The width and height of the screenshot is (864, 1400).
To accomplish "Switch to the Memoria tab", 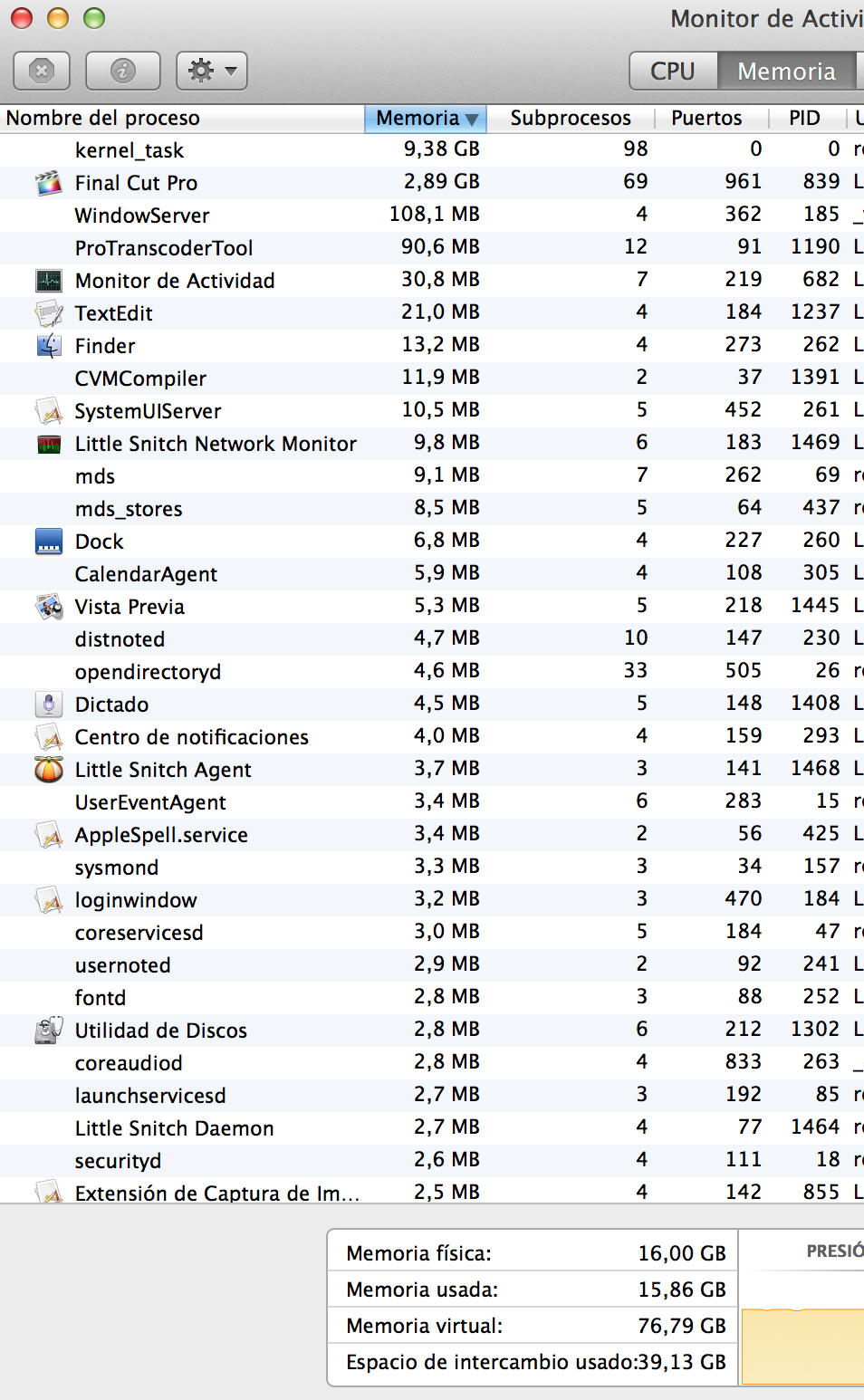I will (x=786, y=71).
